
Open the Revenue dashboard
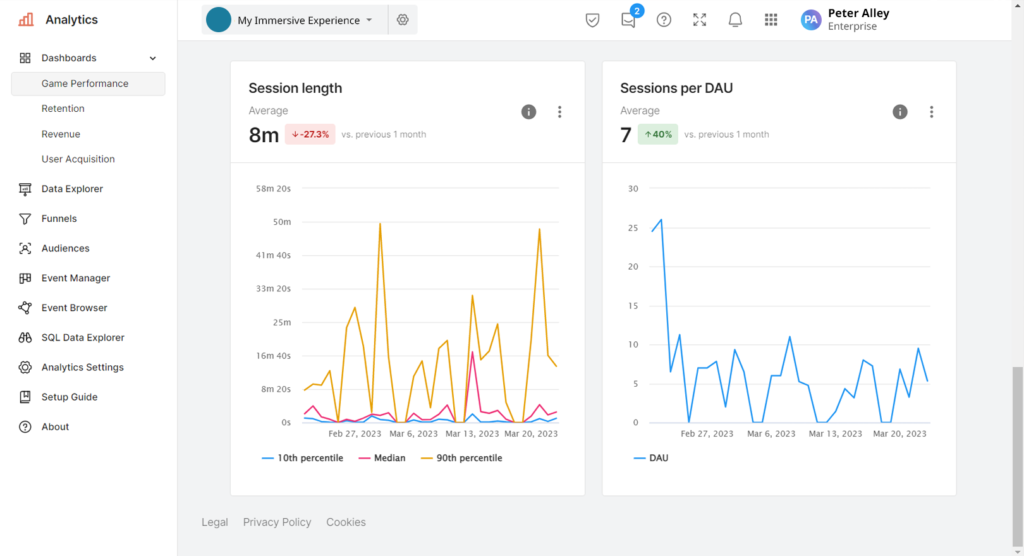click(x=61, y=134)
